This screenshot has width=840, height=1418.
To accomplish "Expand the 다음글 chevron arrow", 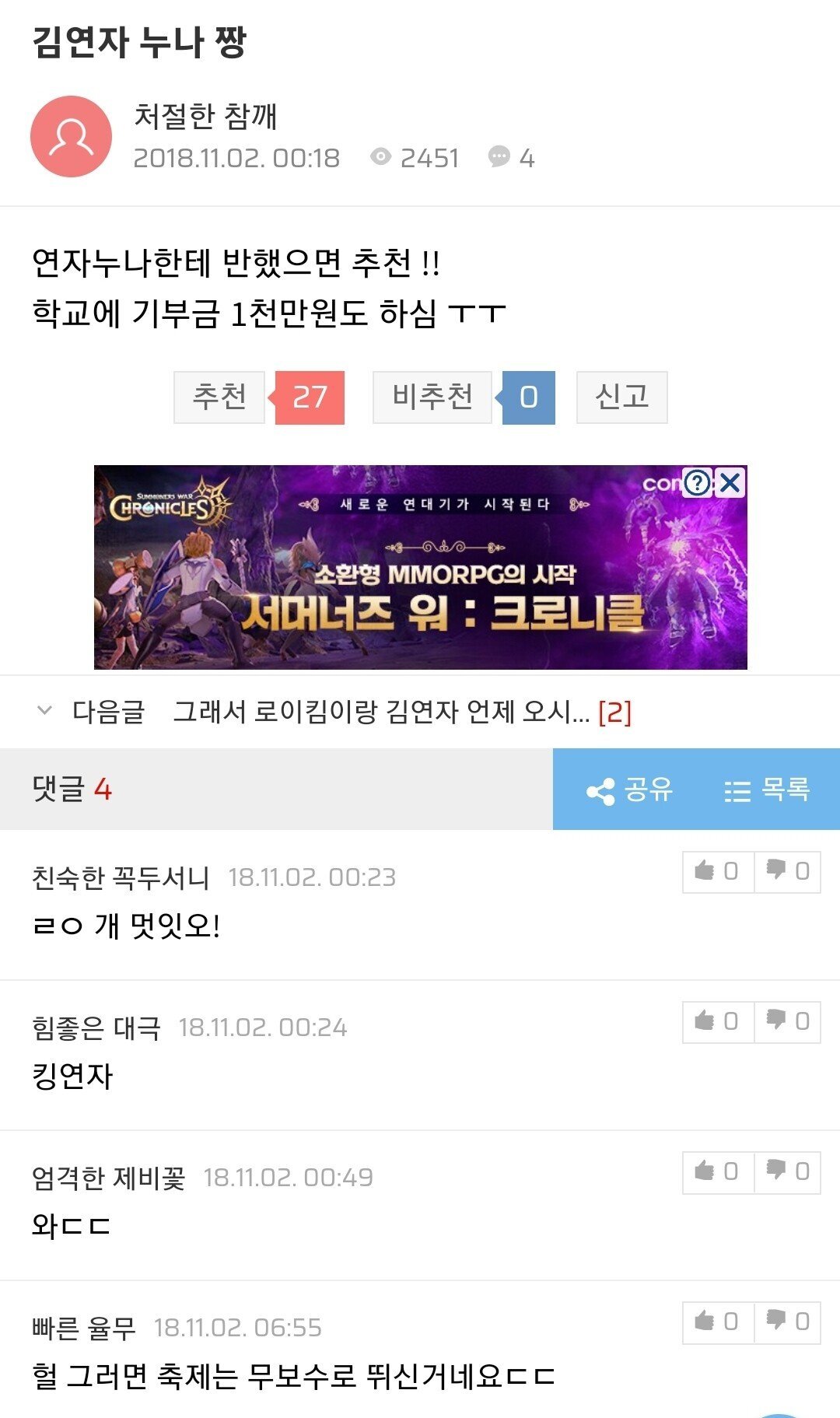I will tap(45, 710).
